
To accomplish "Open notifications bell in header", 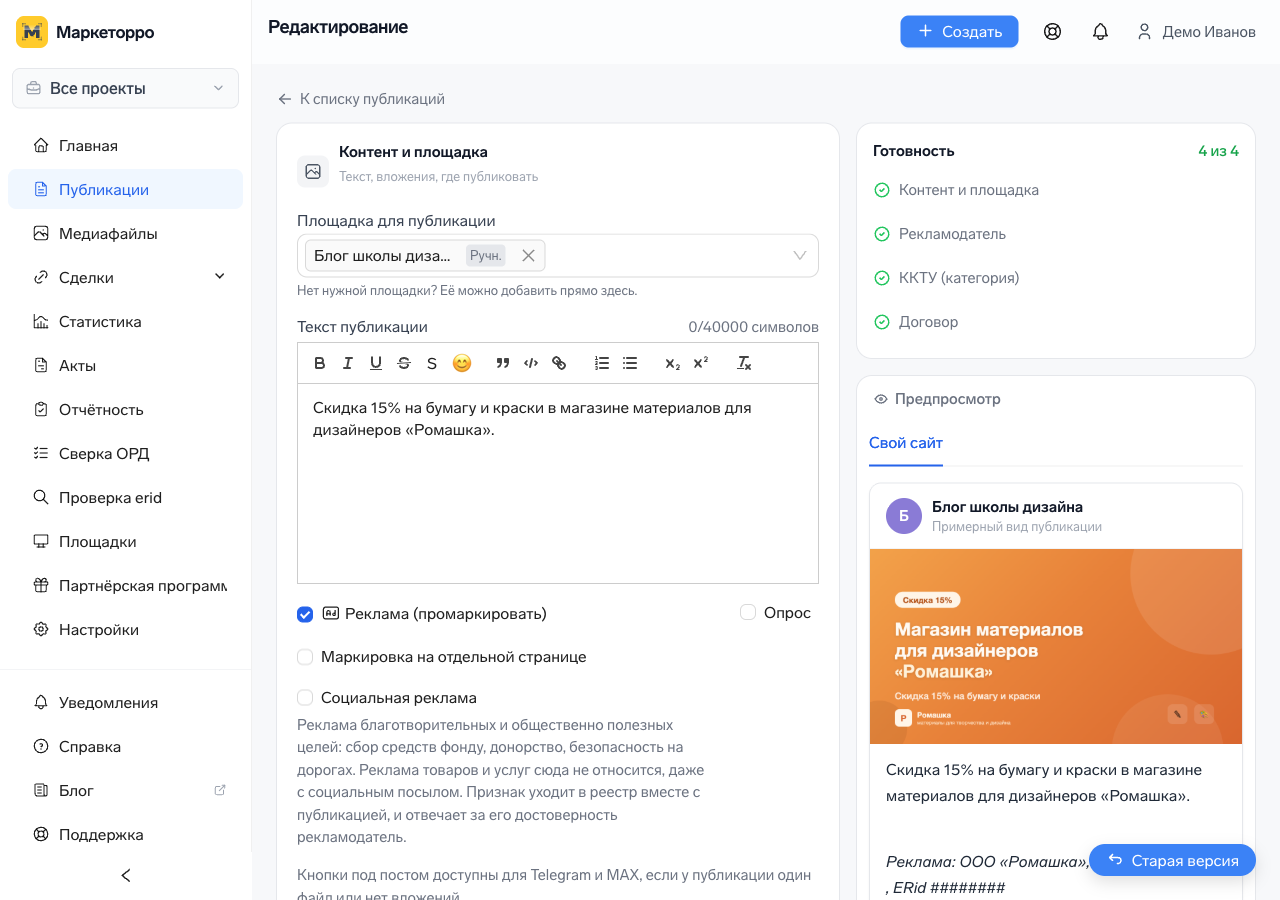I will (x=1100, y=32).
